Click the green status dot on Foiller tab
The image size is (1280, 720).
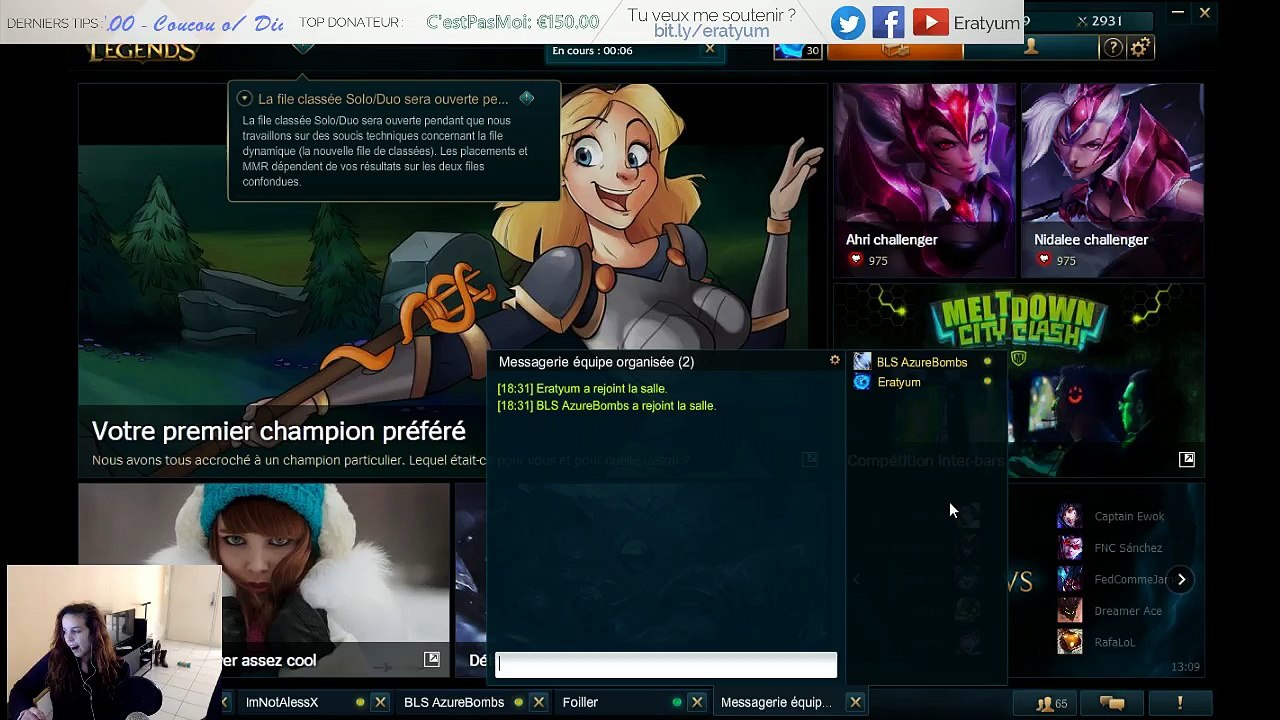pos(677,702)
